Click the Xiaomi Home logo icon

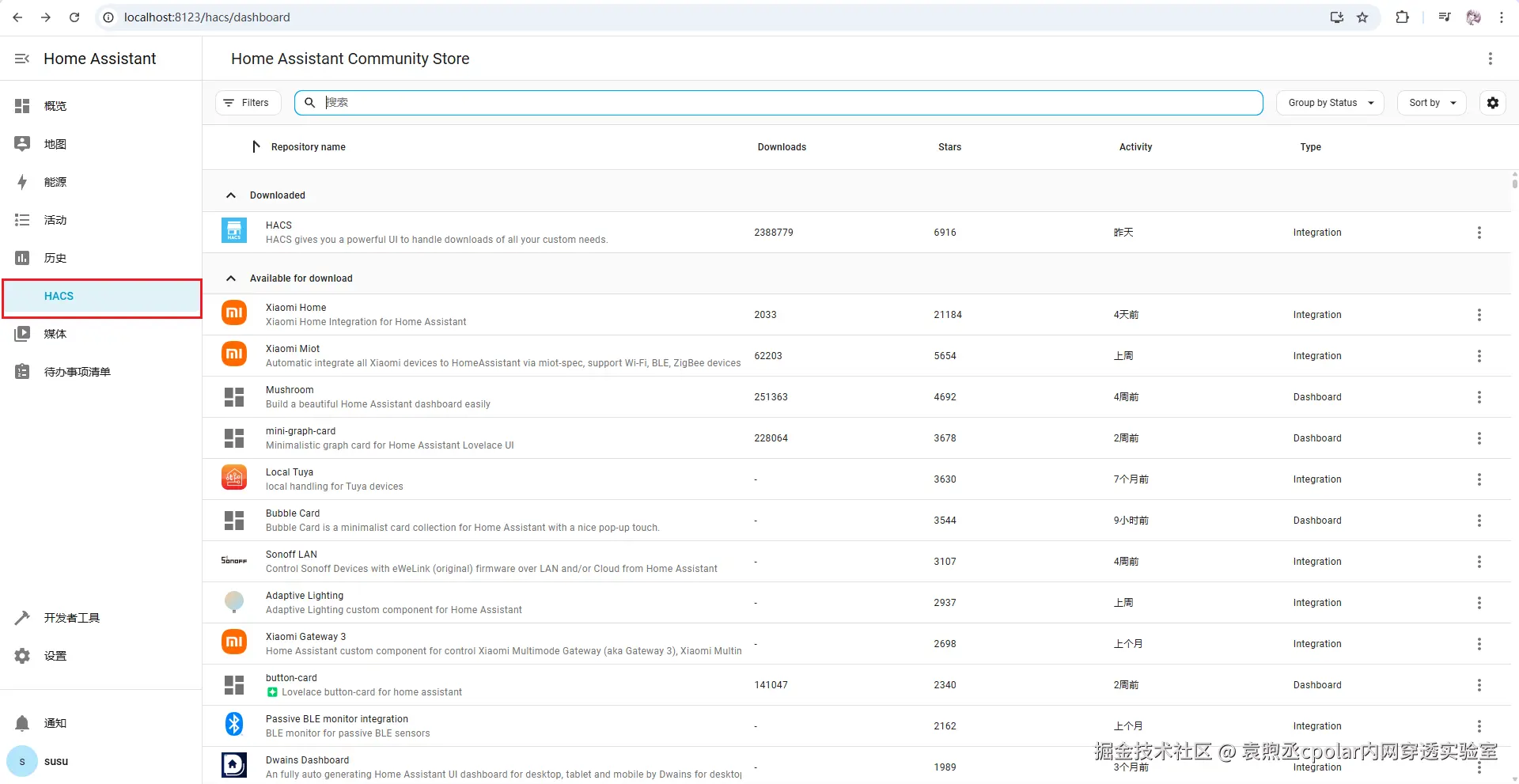pos(234,312)
